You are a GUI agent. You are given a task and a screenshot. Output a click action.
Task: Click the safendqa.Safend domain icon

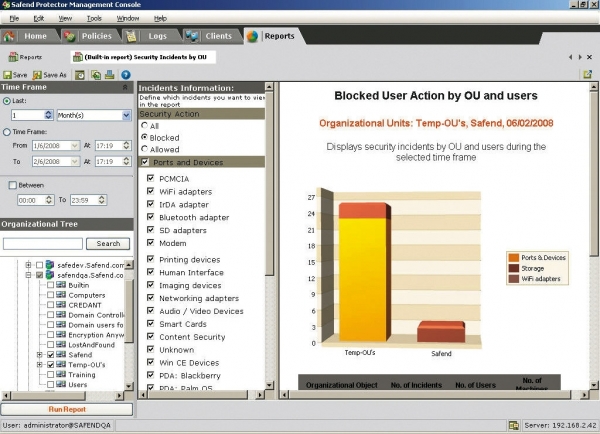pos(50,275)
